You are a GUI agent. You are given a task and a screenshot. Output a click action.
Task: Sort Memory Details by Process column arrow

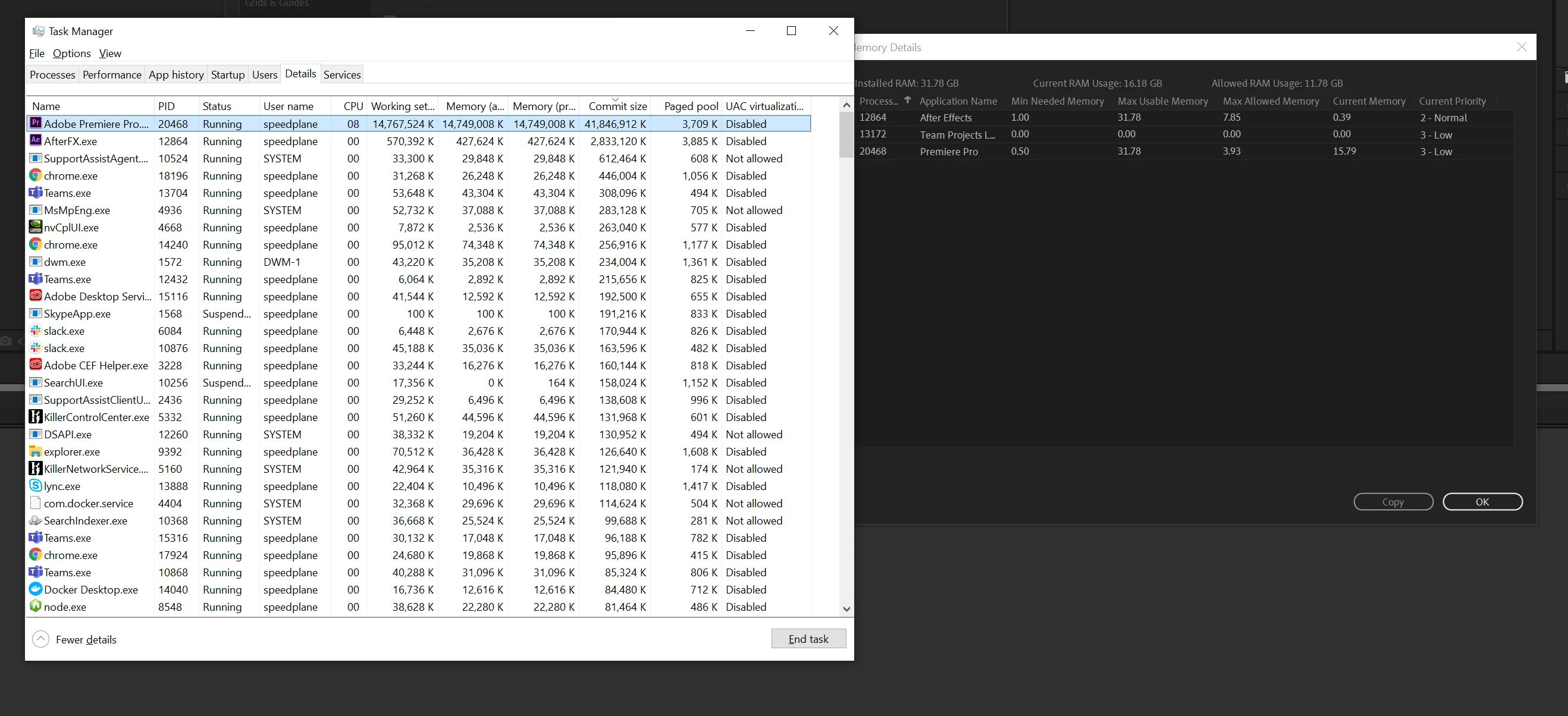tap(907, 101)
